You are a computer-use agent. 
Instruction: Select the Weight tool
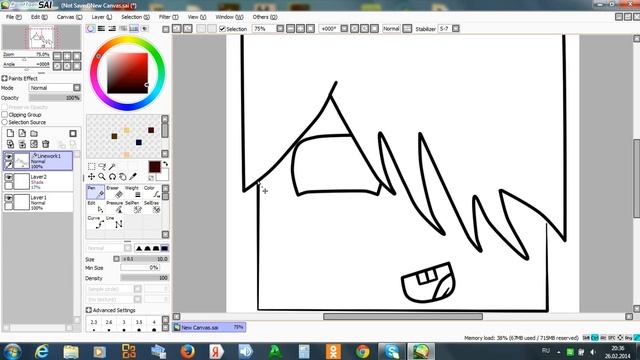133,192
